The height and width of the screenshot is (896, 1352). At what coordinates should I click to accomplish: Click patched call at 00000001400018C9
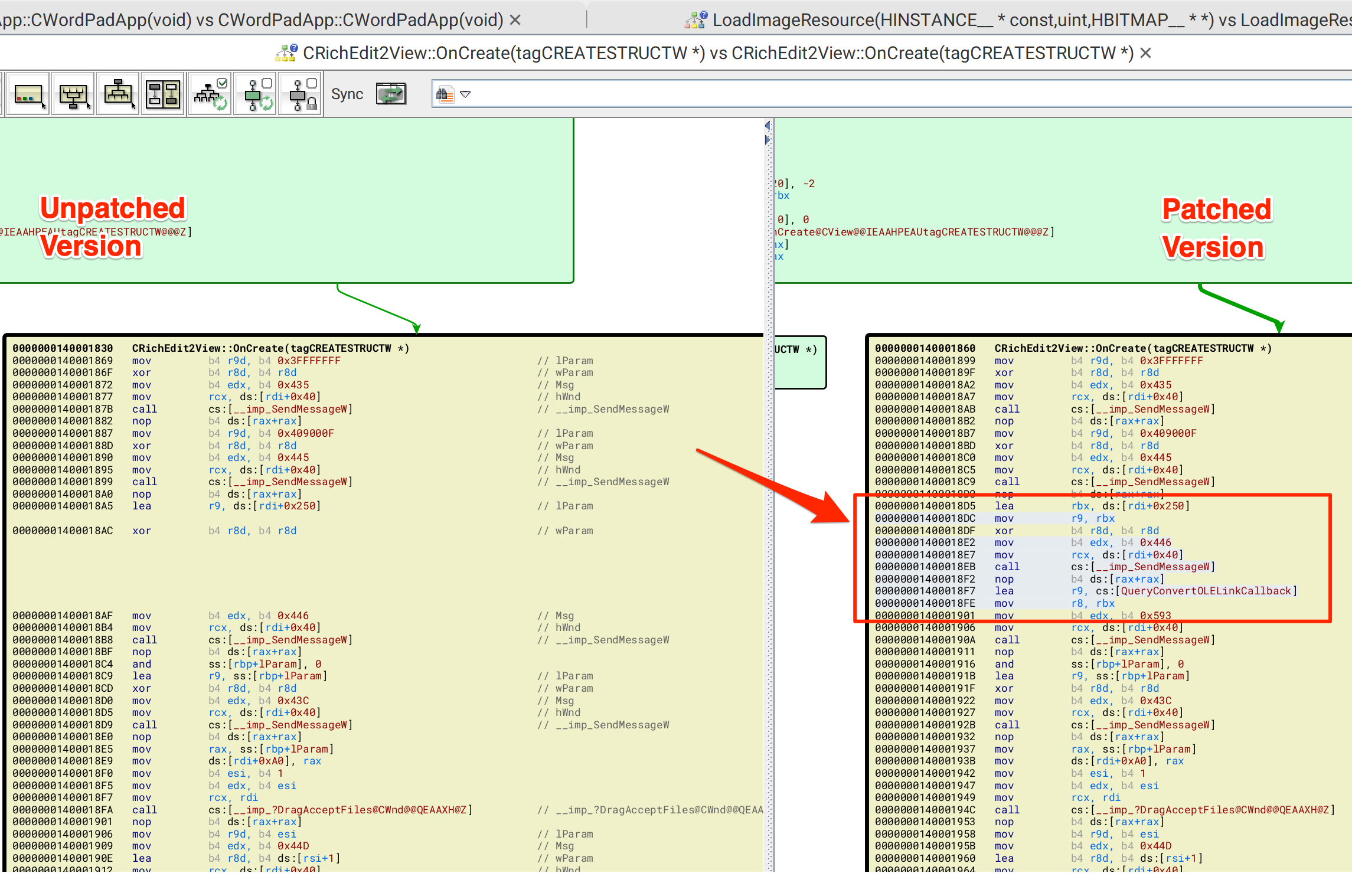[1045, 482]
